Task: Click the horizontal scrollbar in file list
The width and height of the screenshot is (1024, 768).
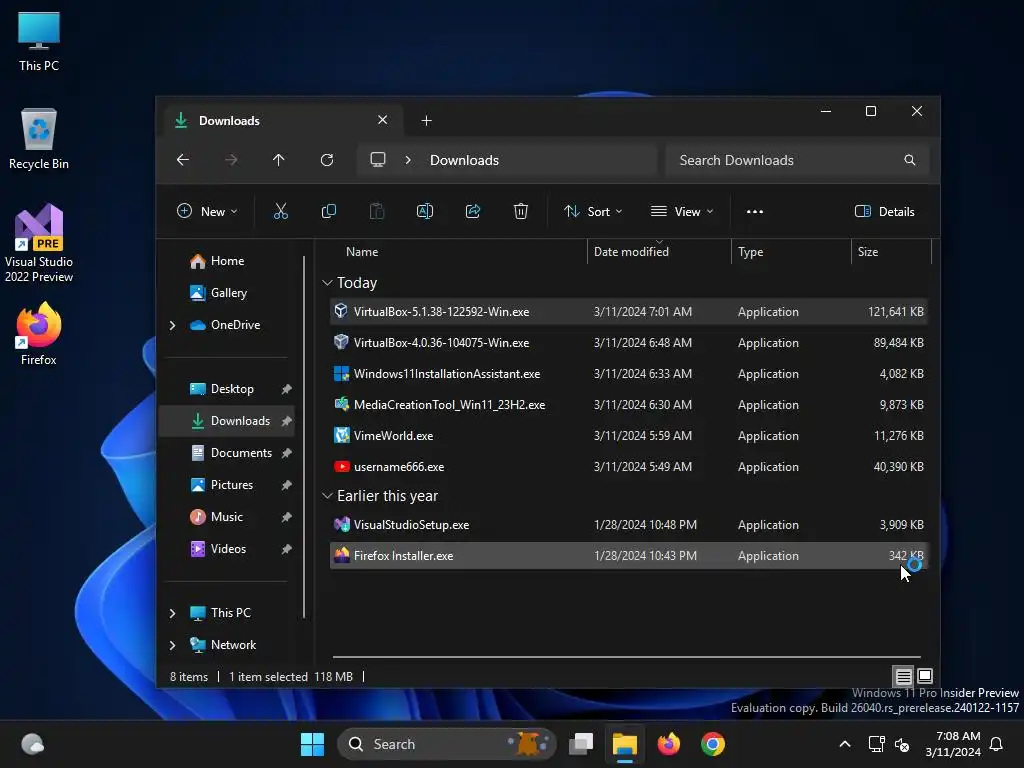Action: tap(626, 656)
